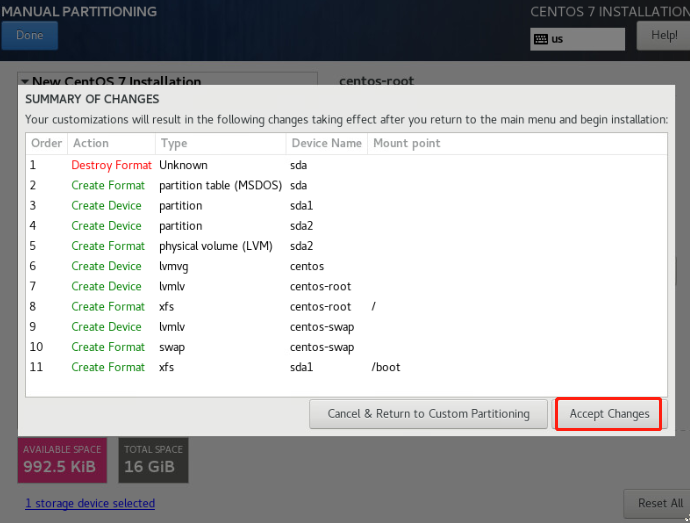Viewport: 690px width, 523px height.
Task: Select the '/boot' mount point cell
Action: click(x=386, y=367)
